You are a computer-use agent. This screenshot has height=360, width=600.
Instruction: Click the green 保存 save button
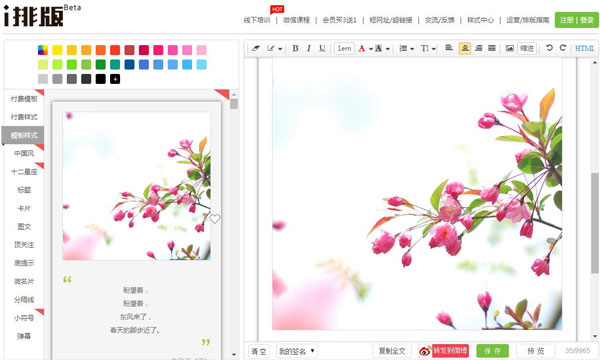point(492,350)
